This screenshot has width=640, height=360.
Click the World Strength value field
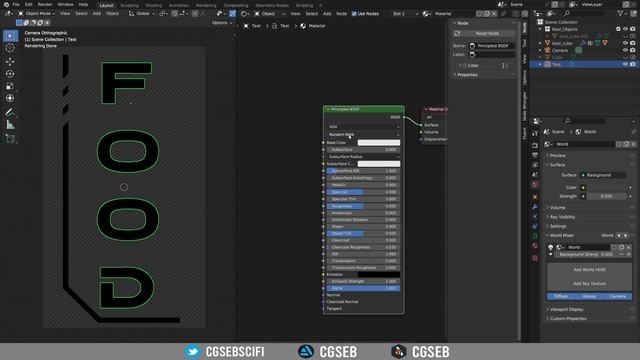coord(607,196)
